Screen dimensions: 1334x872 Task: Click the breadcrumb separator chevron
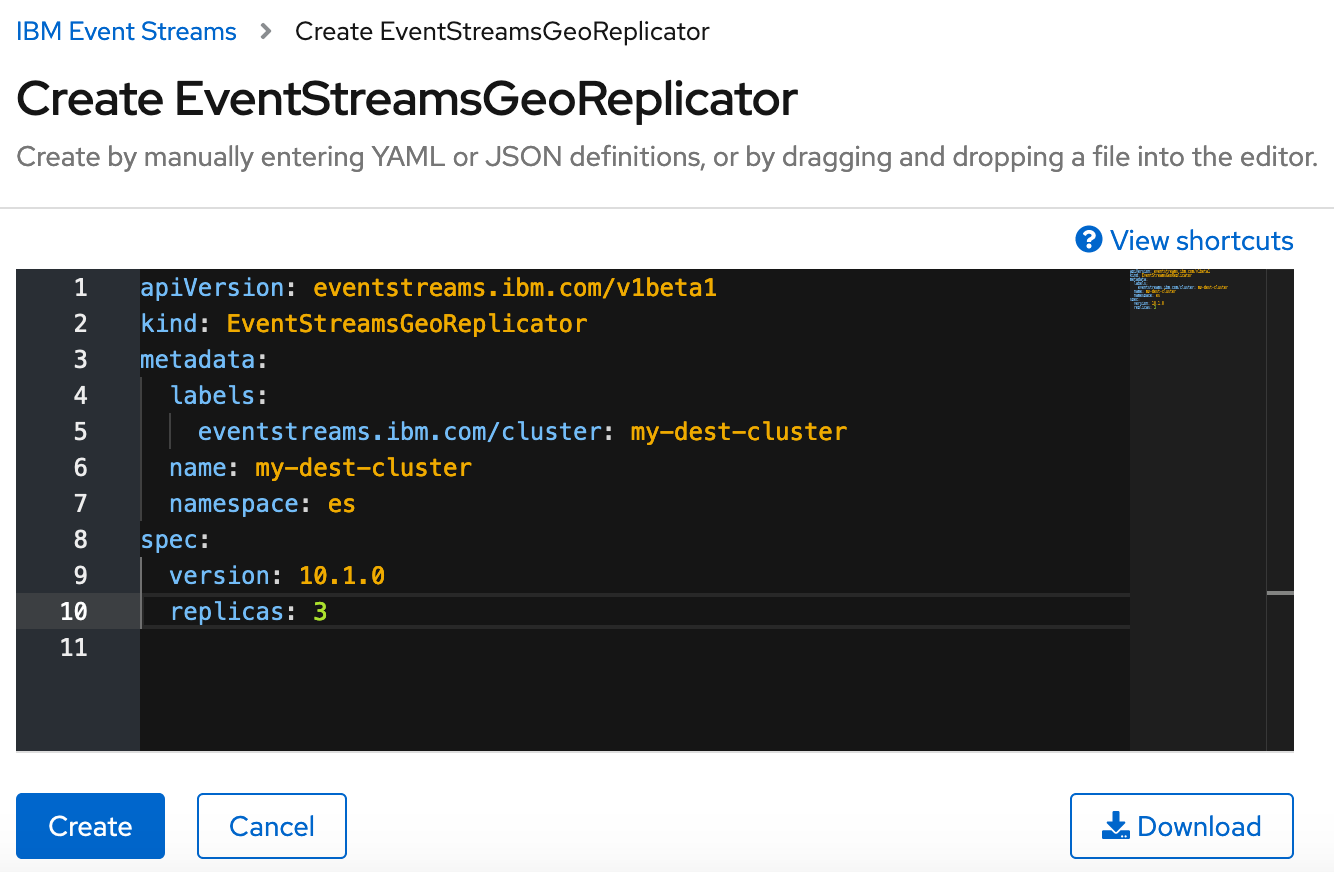click(x=264, y=31)
